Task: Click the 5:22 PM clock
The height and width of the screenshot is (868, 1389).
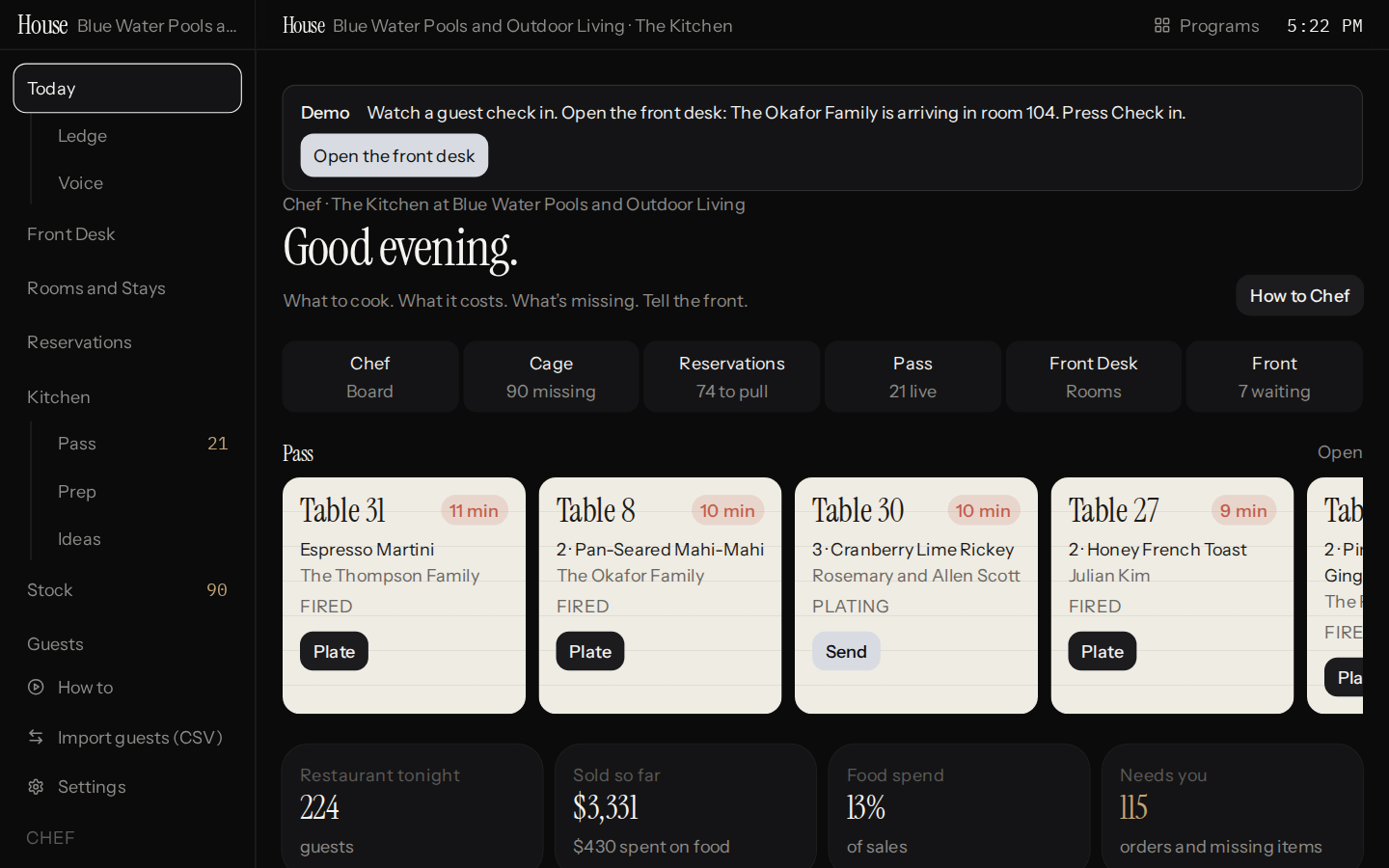Action: coord(1324,26)
